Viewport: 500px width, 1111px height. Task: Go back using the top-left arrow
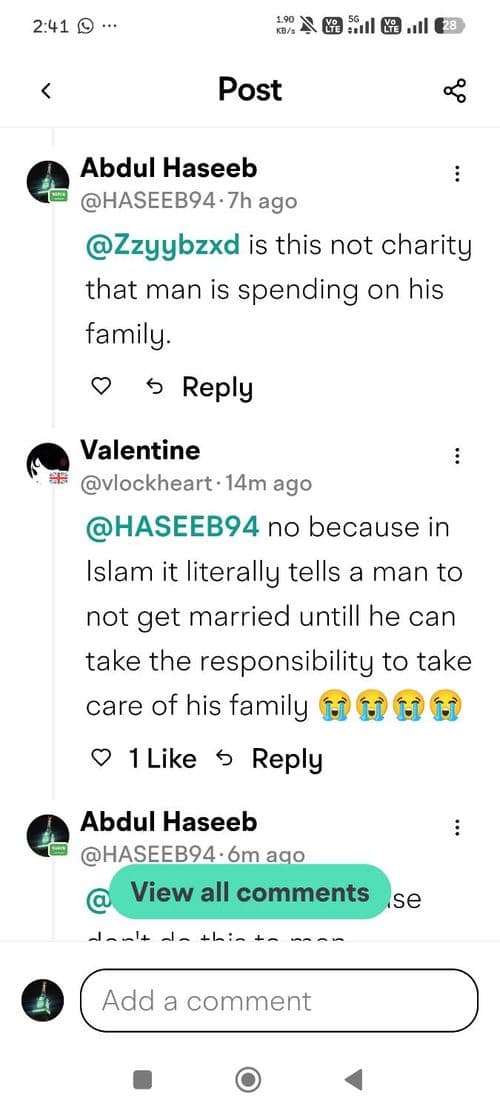point(47,91)
